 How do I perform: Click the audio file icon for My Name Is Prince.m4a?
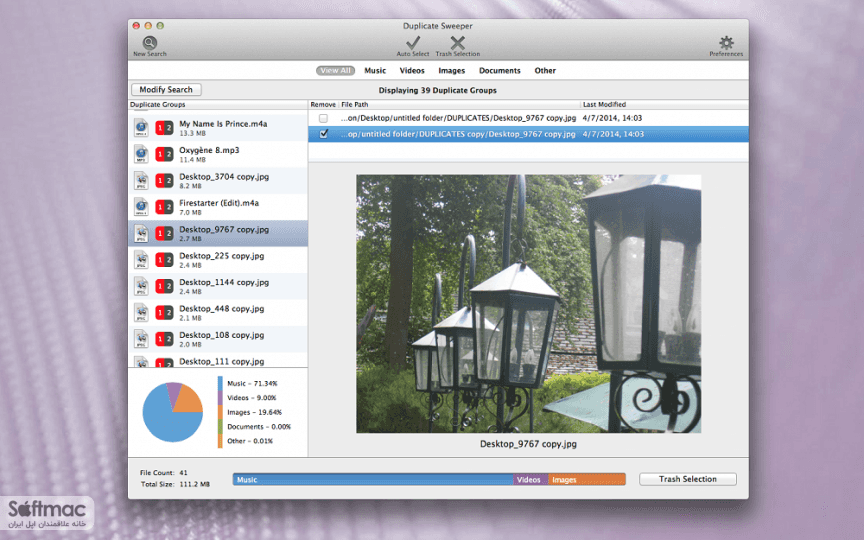(141, 128)
